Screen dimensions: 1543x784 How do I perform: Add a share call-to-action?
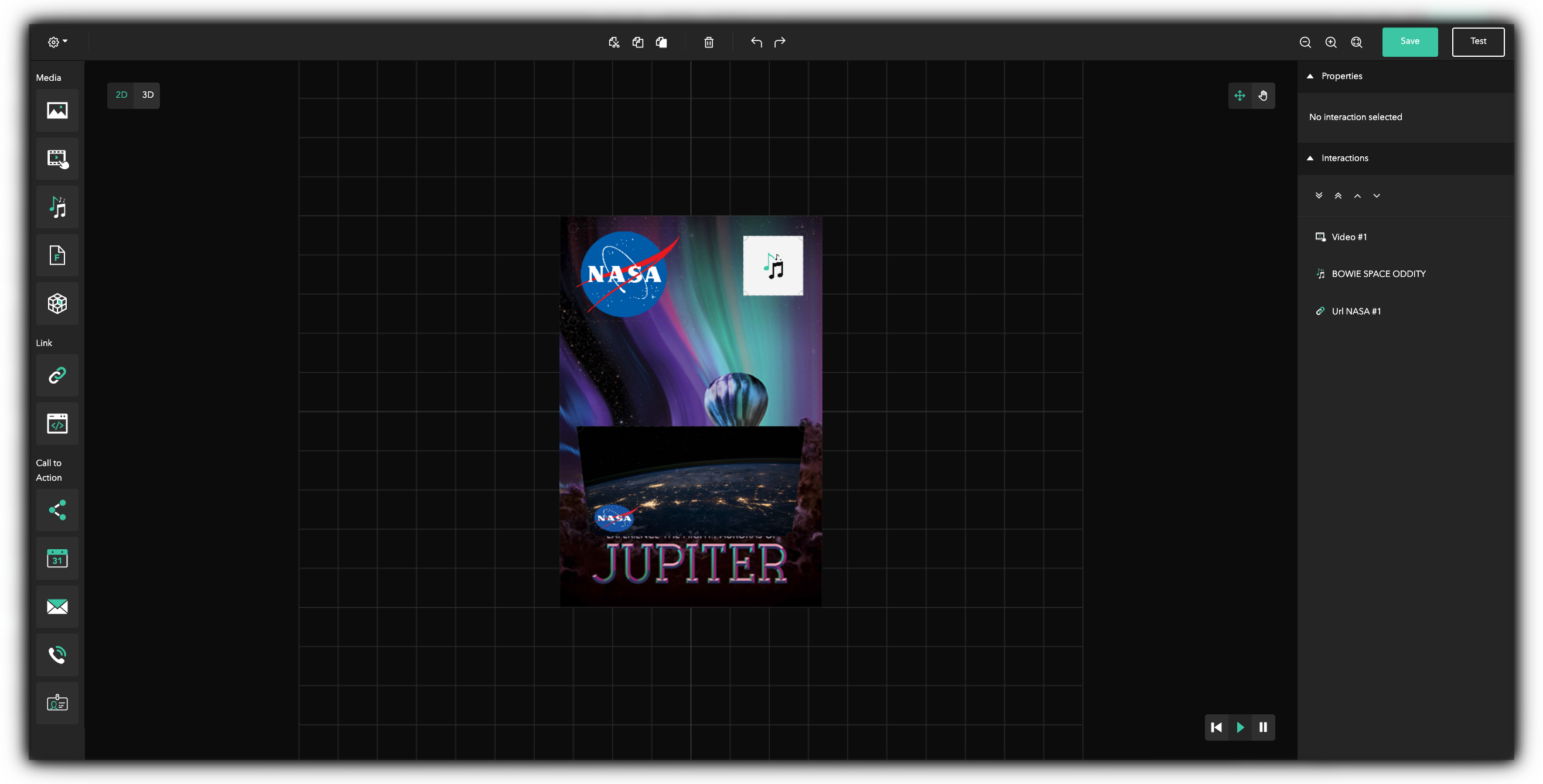(57, 510)
